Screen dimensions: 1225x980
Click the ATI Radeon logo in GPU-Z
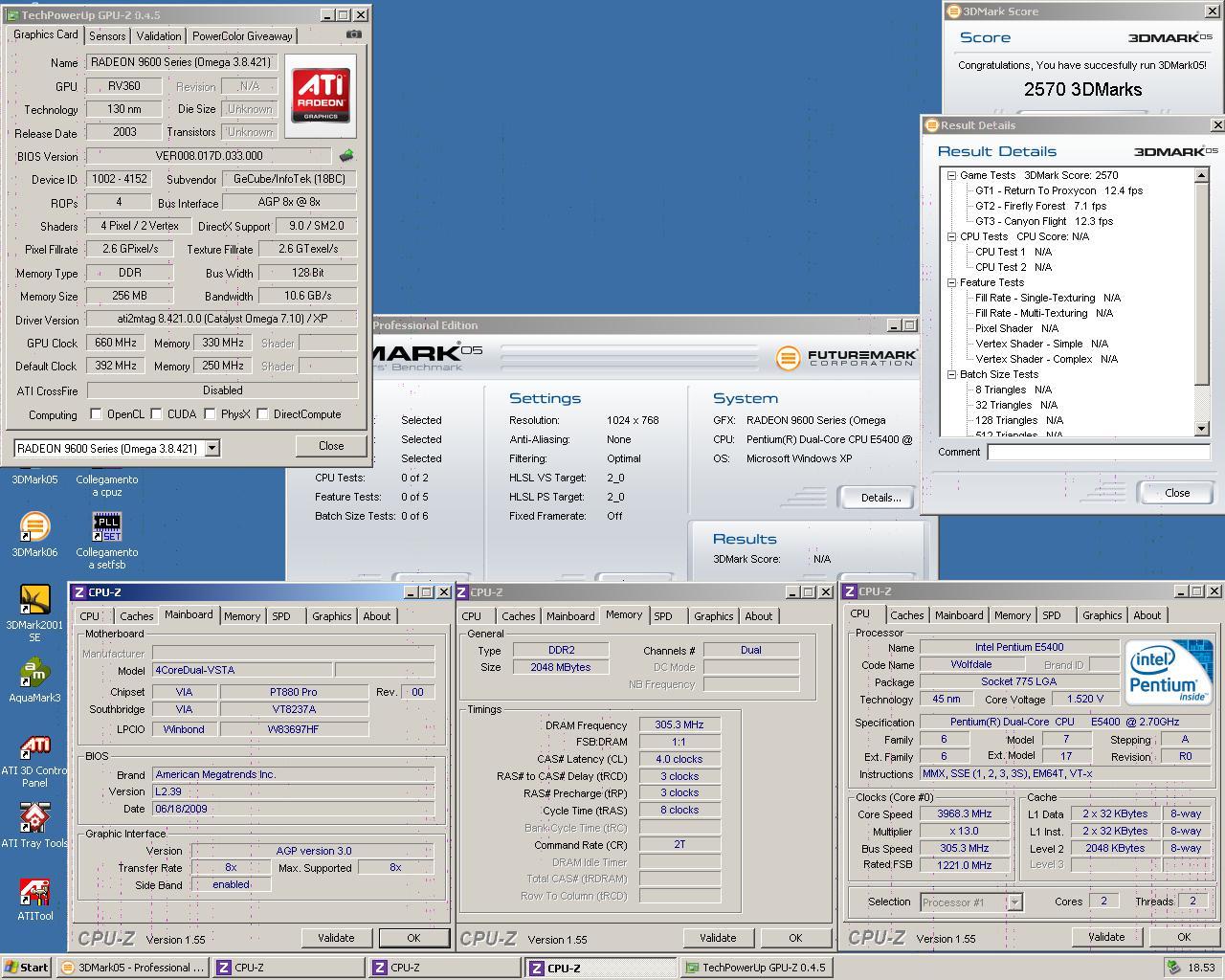pos(321,95)
